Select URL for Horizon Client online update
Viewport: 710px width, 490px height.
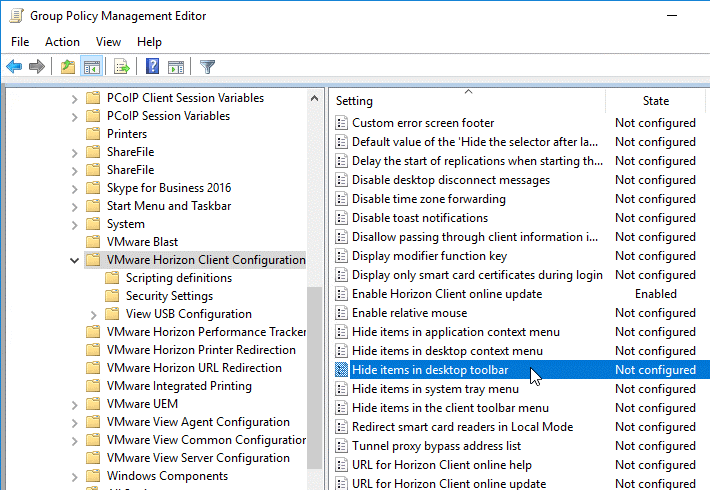tap(449, 483)
